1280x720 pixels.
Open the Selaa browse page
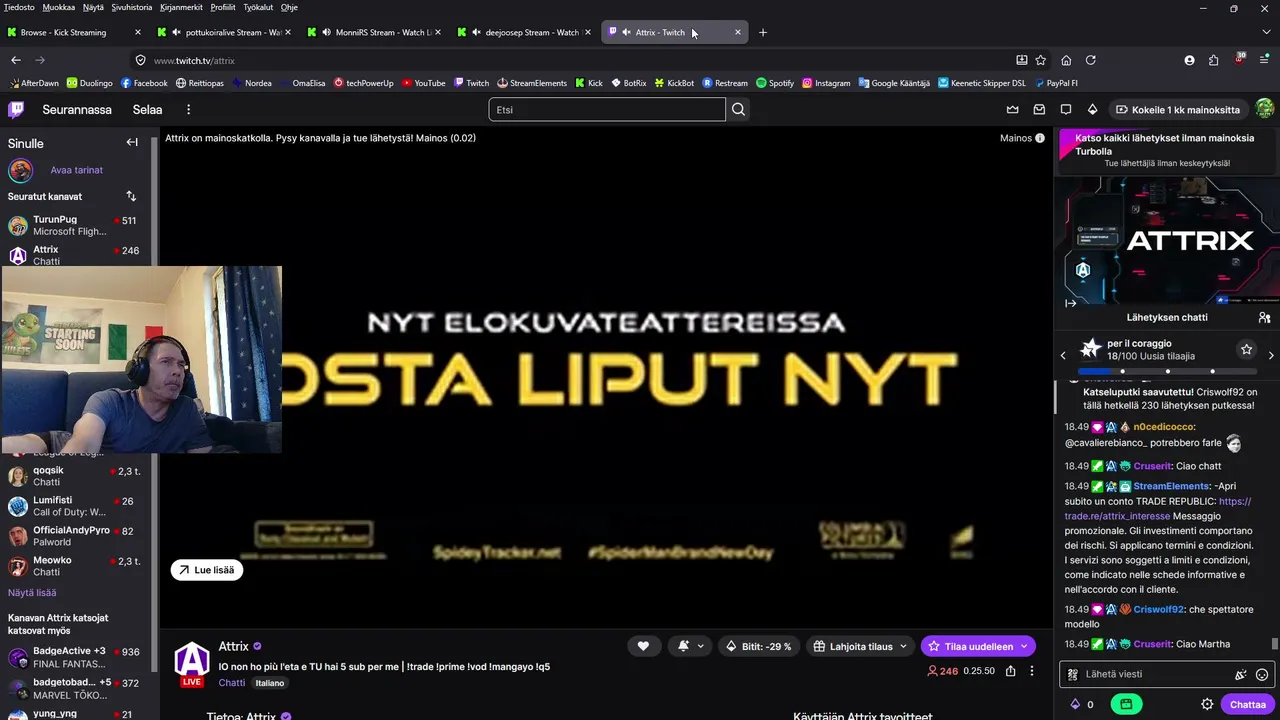147,110
